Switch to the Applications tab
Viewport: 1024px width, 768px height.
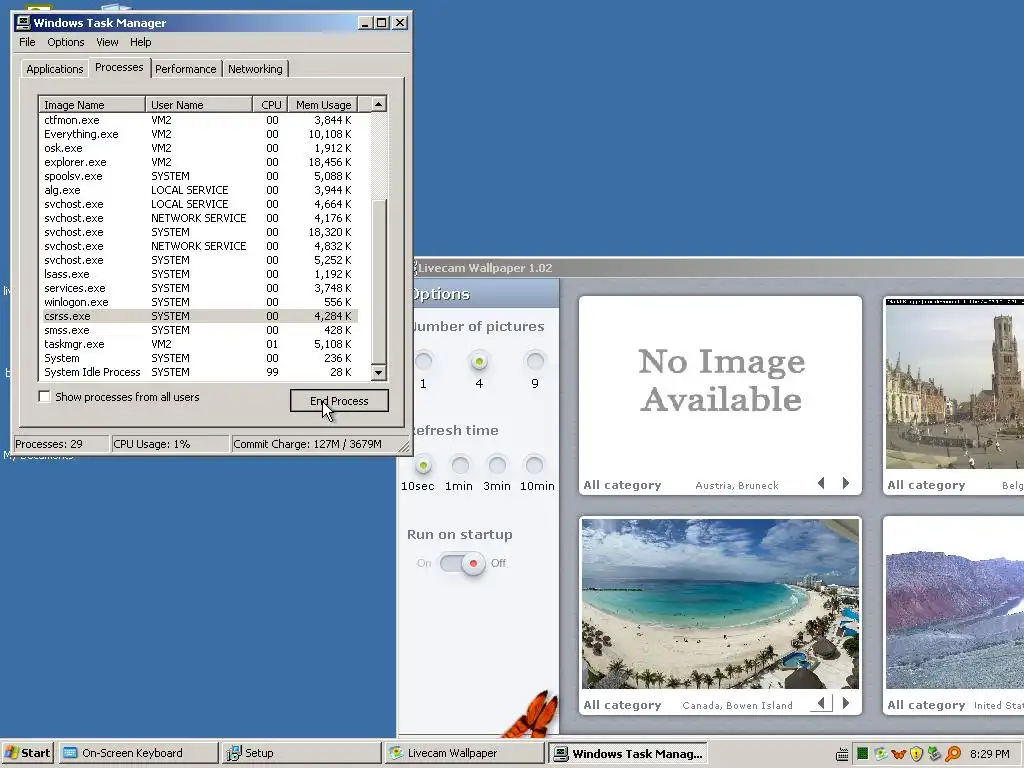tap(55, 69)
